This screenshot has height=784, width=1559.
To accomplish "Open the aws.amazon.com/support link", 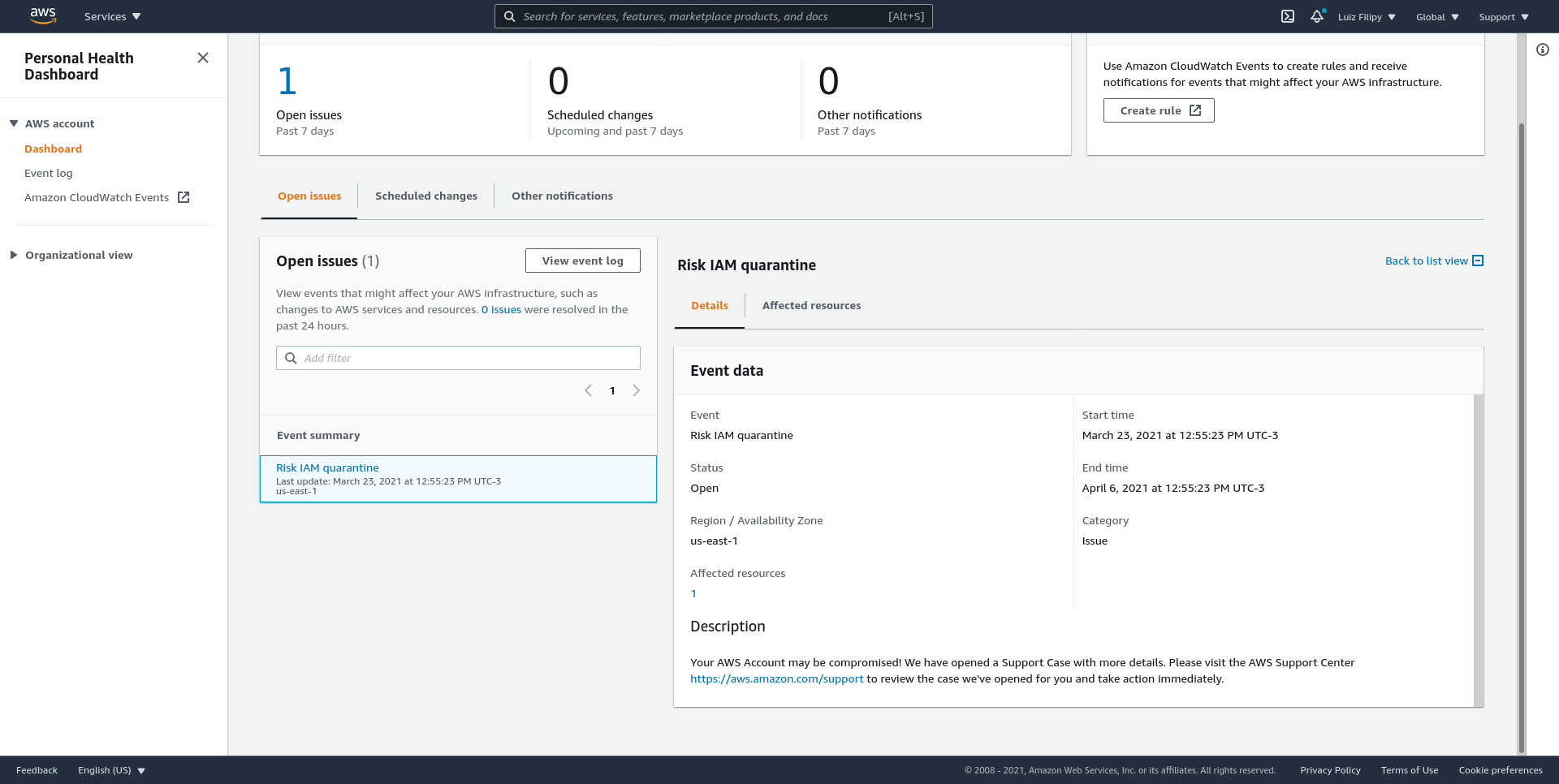I will pos(776,678).
